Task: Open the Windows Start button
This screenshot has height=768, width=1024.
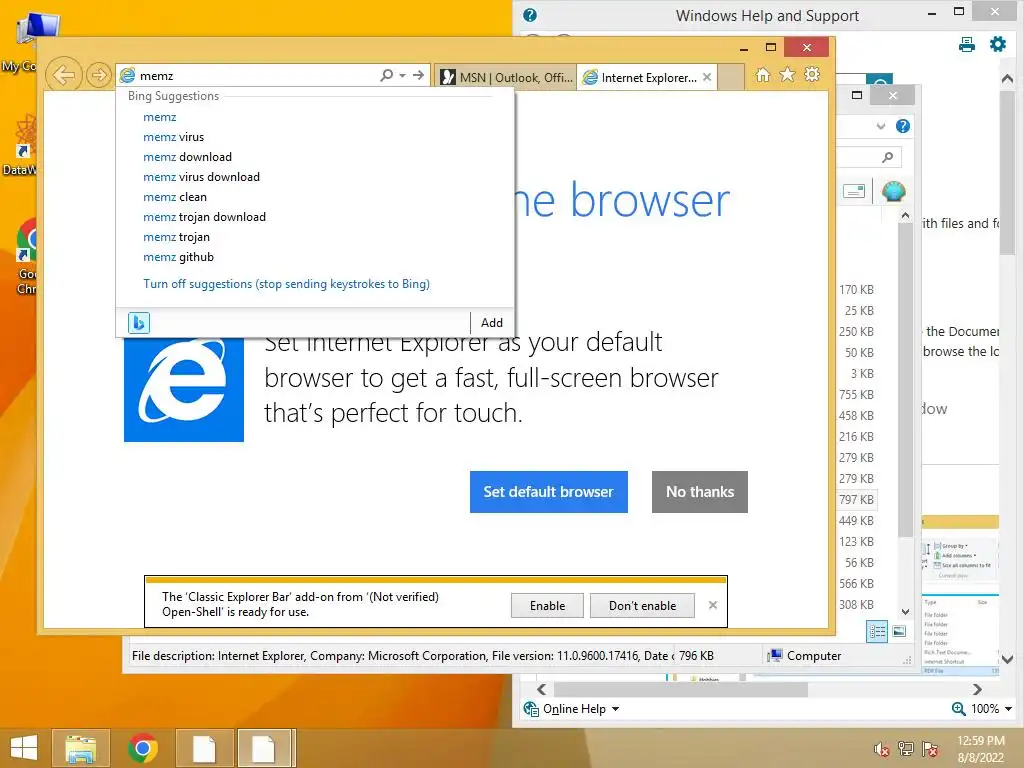Action: click(x=24, y=748)
